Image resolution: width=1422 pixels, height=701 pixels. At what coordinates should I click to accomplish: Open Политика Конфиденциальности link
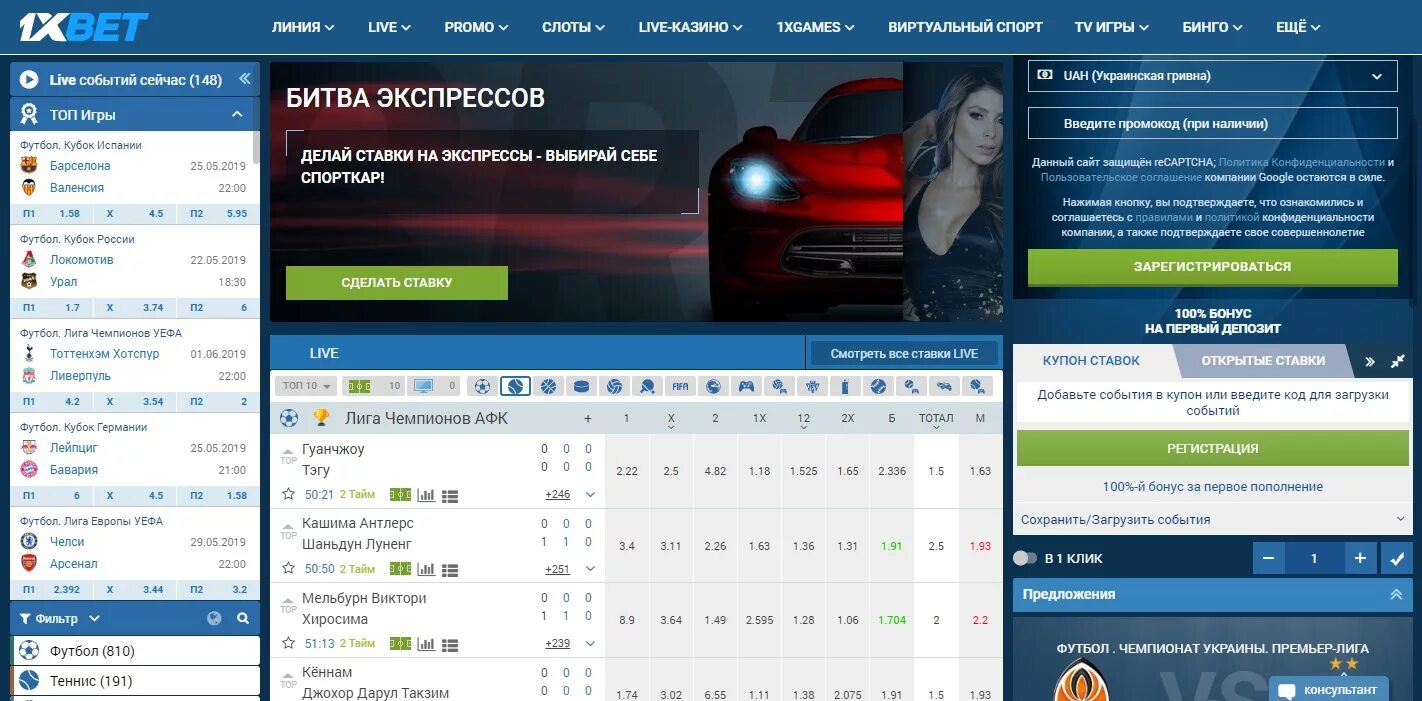tap(1302, 162)
